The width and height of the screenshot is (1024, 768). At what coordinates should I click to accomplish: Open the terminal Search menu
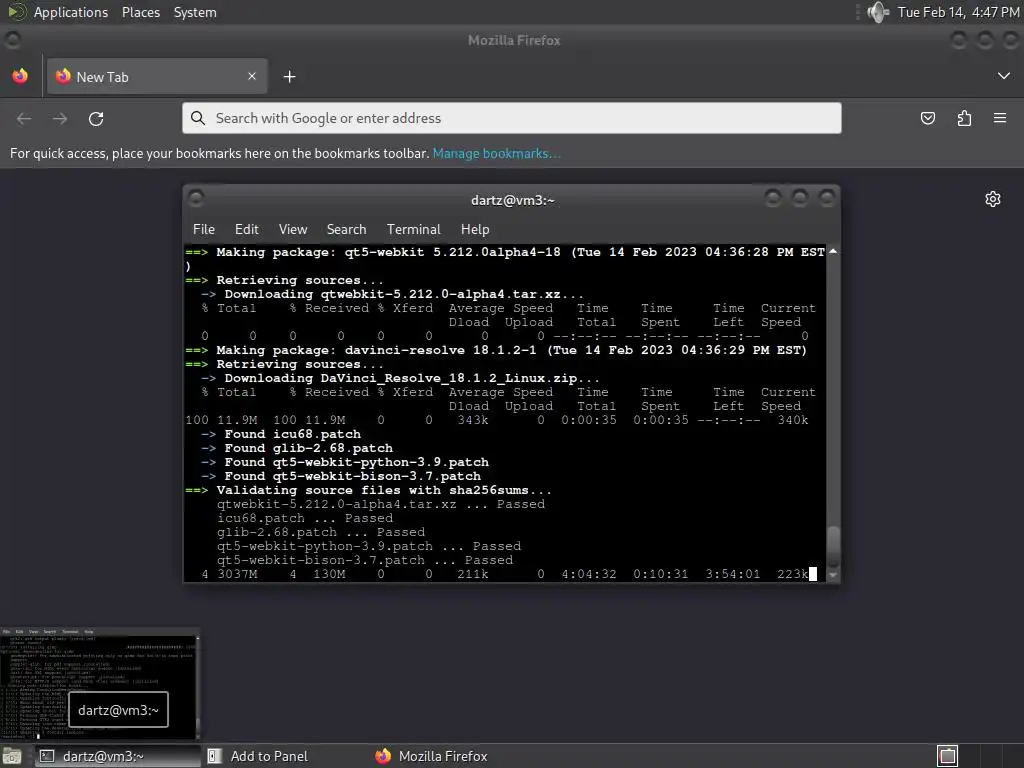(346, 229)
